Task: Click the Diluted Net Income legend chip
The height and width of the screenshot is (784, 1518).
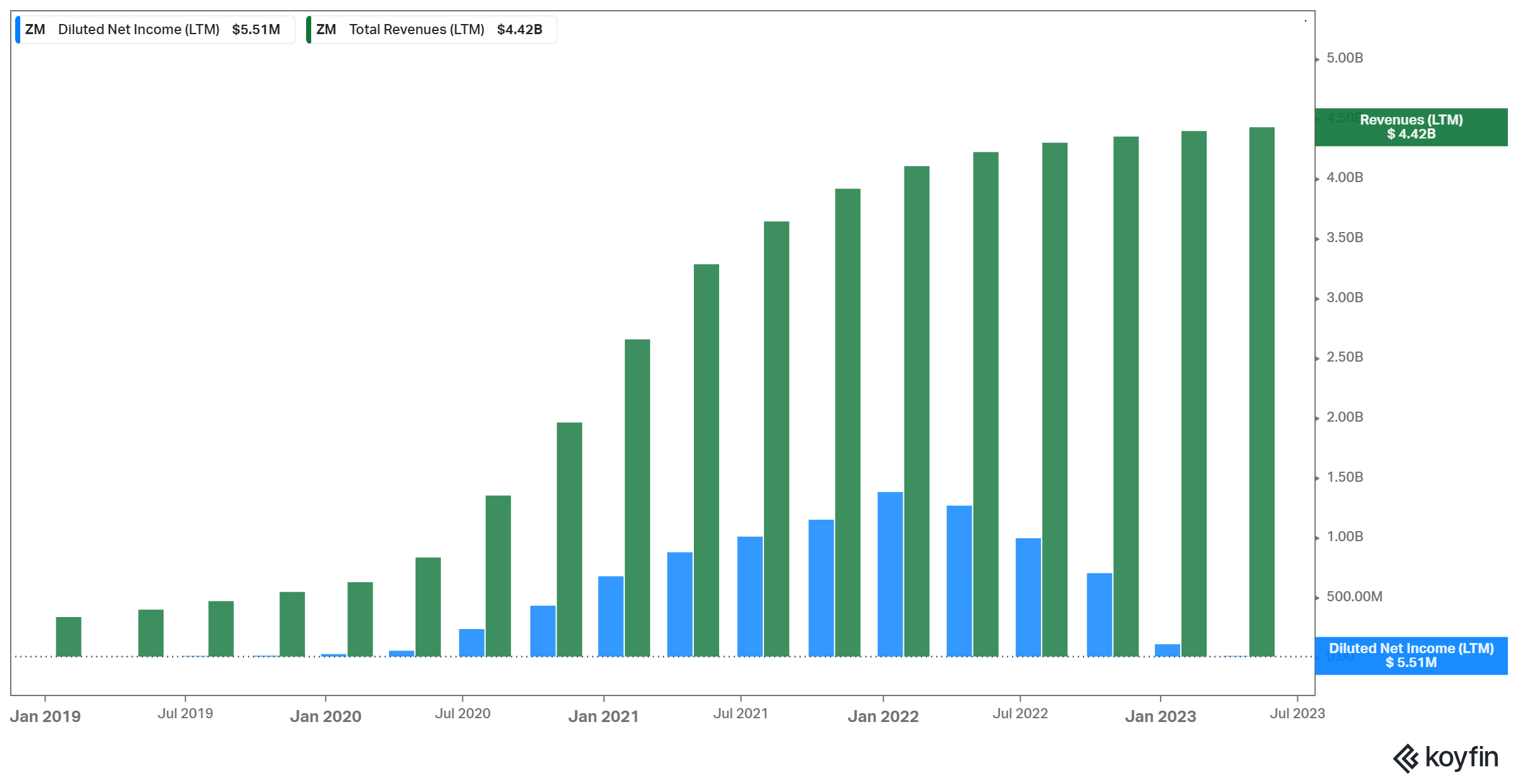Action: point(156,30)
